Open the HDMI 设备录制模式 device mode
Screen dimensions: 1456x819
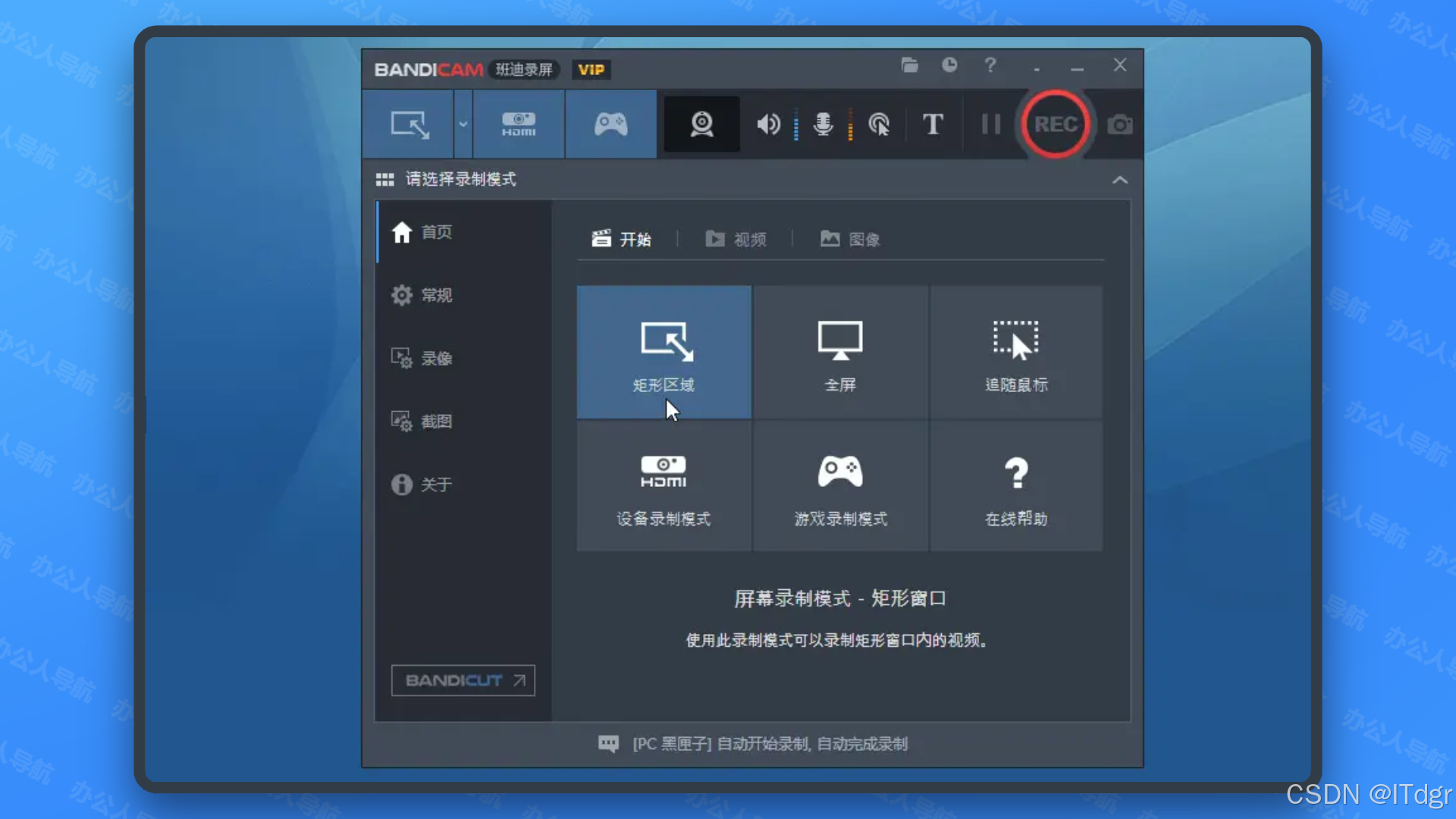[x=664, y=485]
